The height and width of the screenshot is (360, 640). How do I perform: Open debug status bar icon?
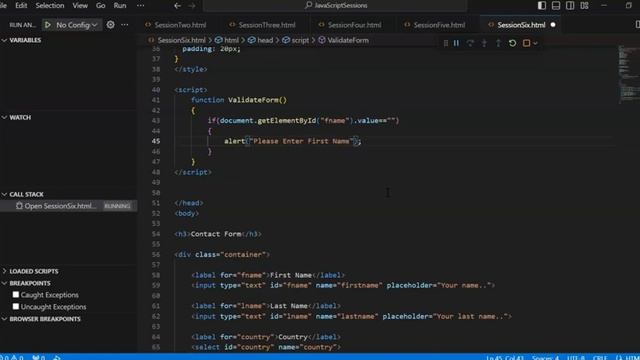57,357
